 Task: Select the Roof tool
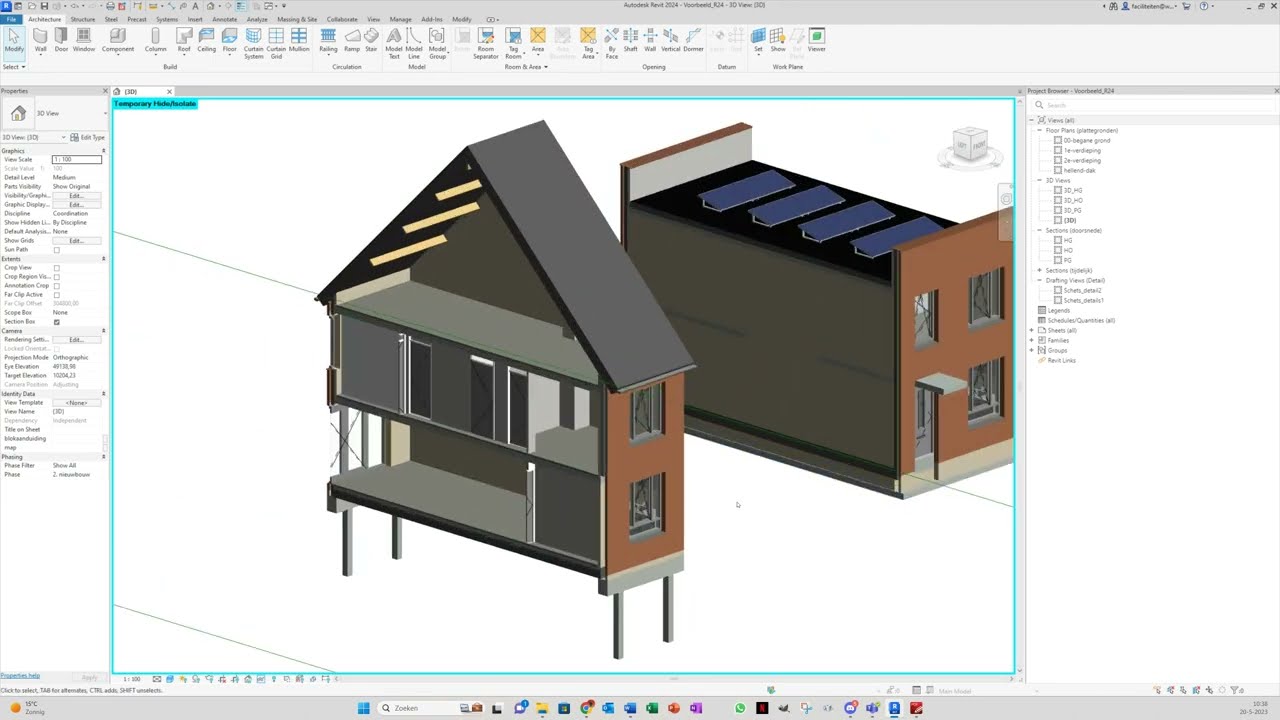click(x=184, y=40)
